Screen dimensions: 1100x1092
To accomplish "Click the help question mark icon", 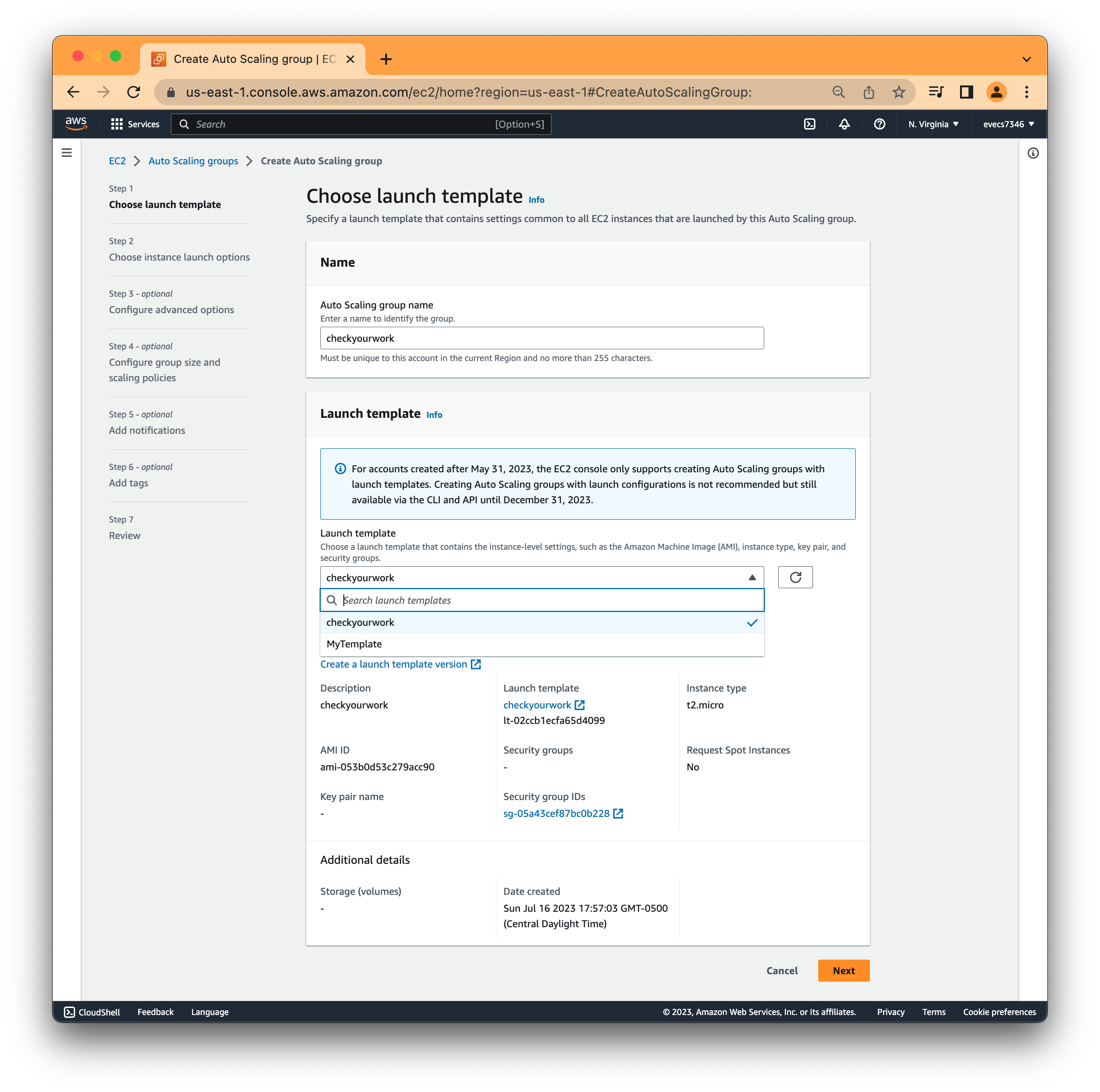I will 879,124.
